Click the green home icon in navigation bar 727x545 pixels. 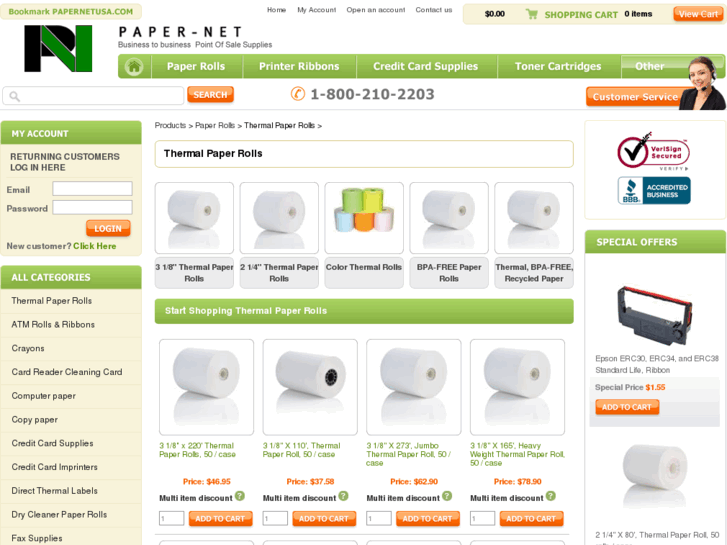click(x=134, y=66)
